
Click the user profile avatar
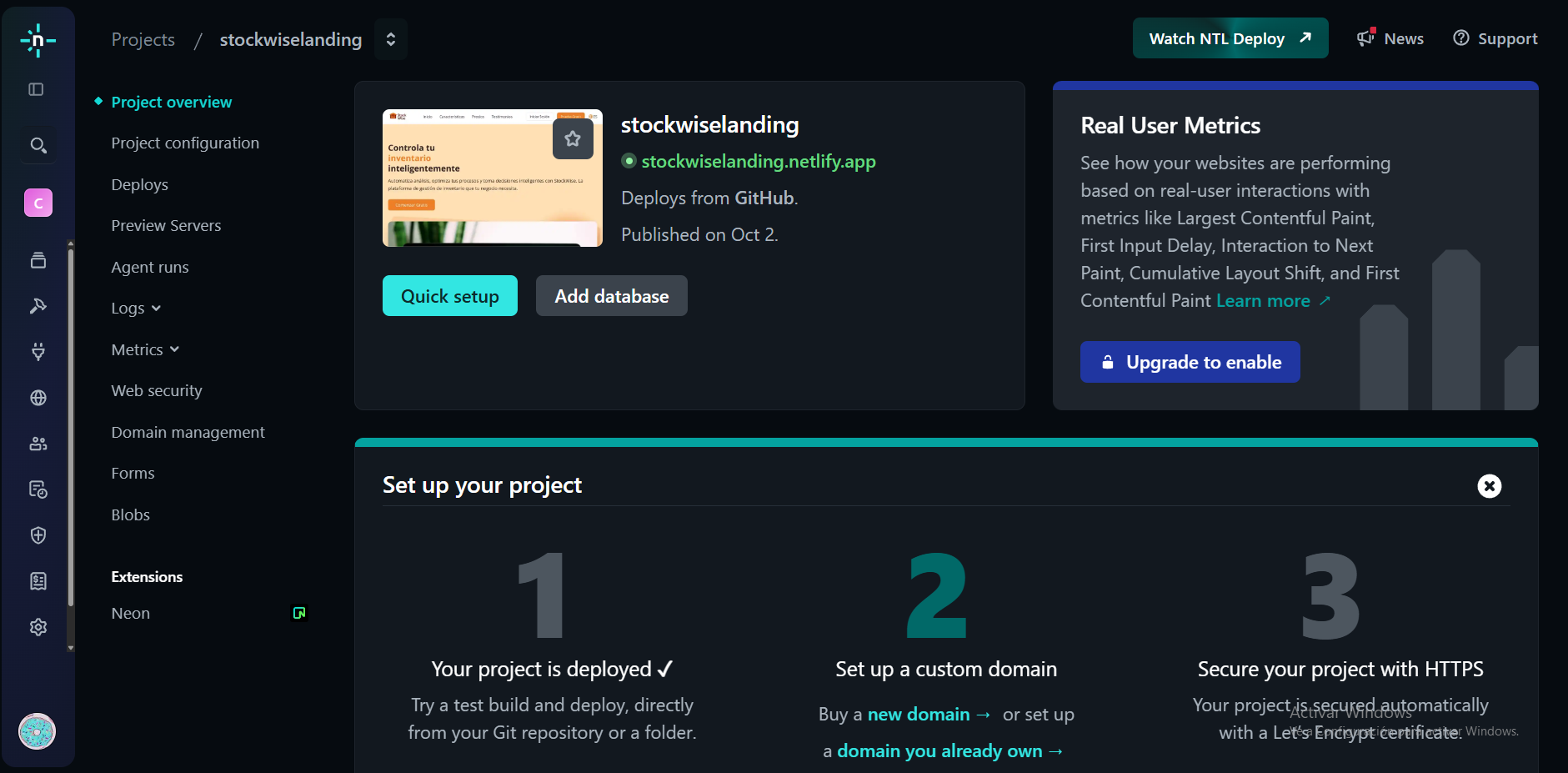pos(38,731)
